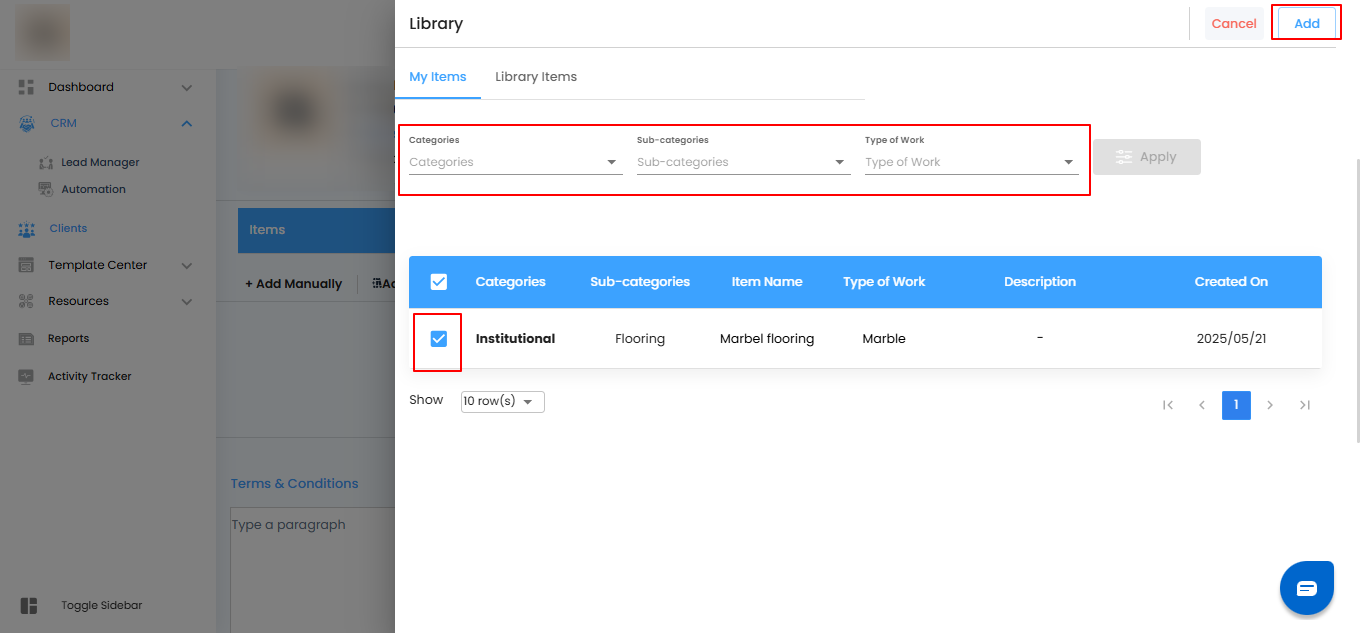This screenshot has width=1366, height=633.
Task: Expand the Resources chevron
Action: [187, 302]
